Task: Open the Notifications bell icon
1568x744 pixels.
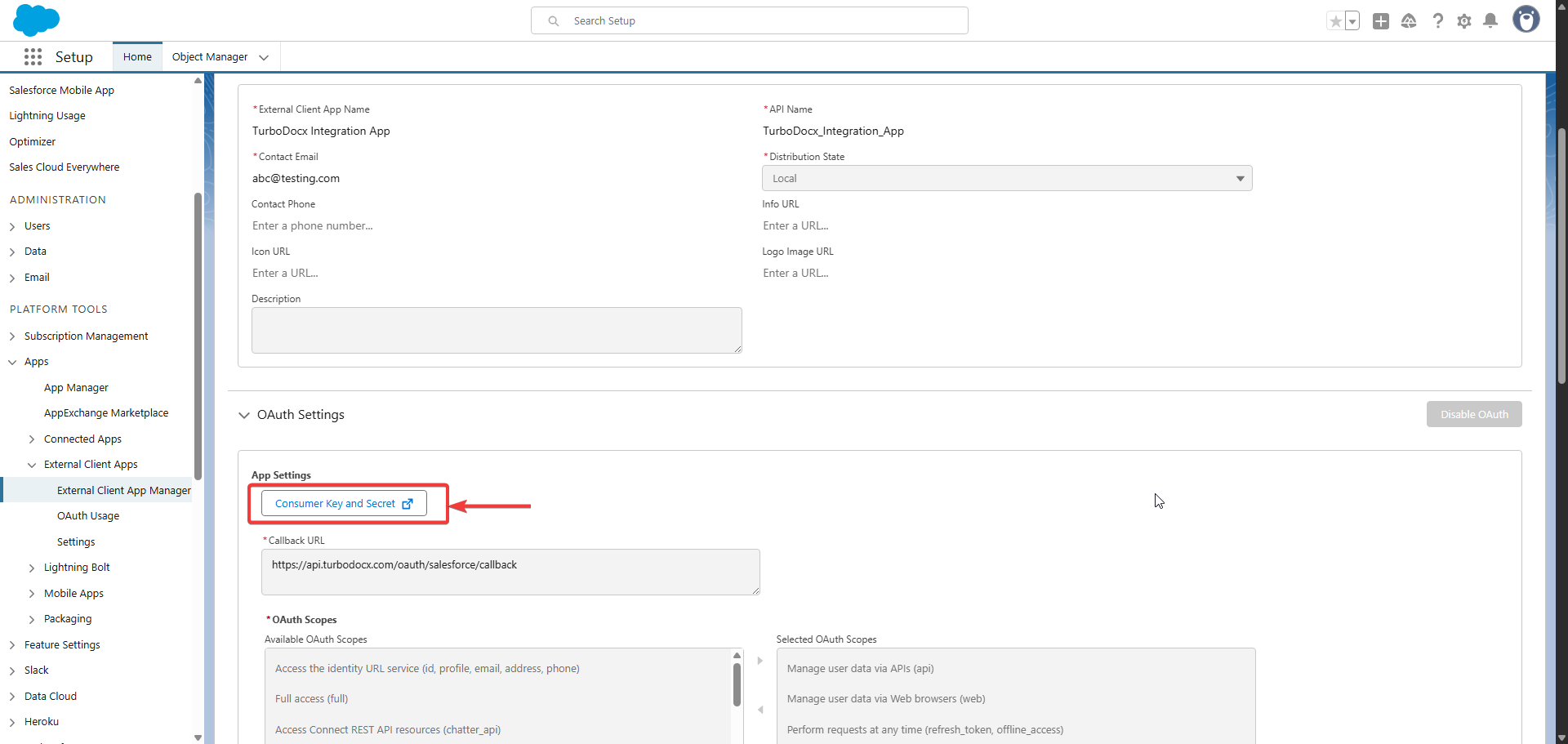Action: pos(1490,21)
